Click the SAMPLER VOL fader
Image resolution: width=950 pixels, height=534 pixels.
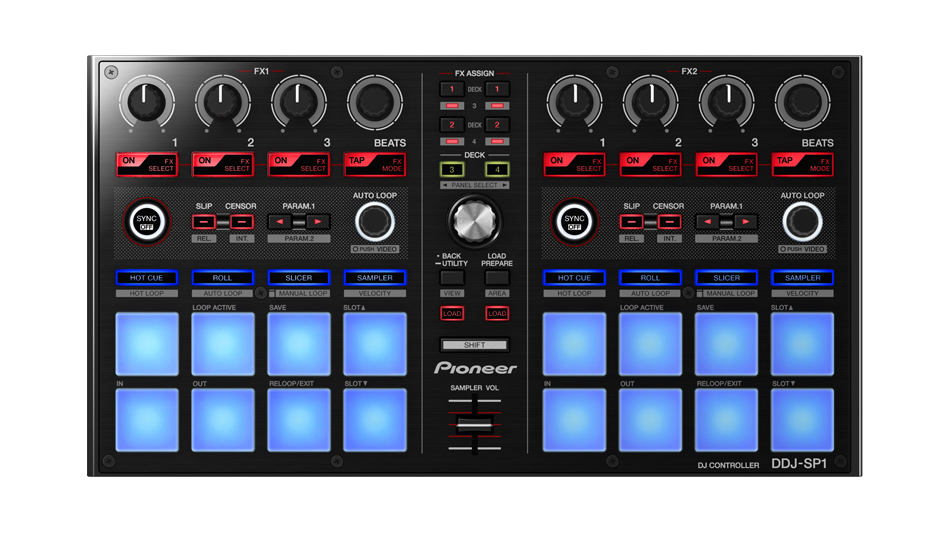[x=474, y=426]
